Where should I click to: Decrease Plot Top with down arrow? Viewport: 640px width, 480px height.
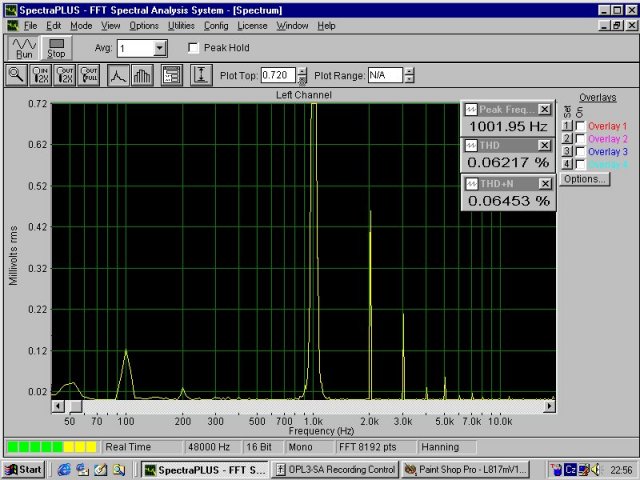[x=302, y=80]
